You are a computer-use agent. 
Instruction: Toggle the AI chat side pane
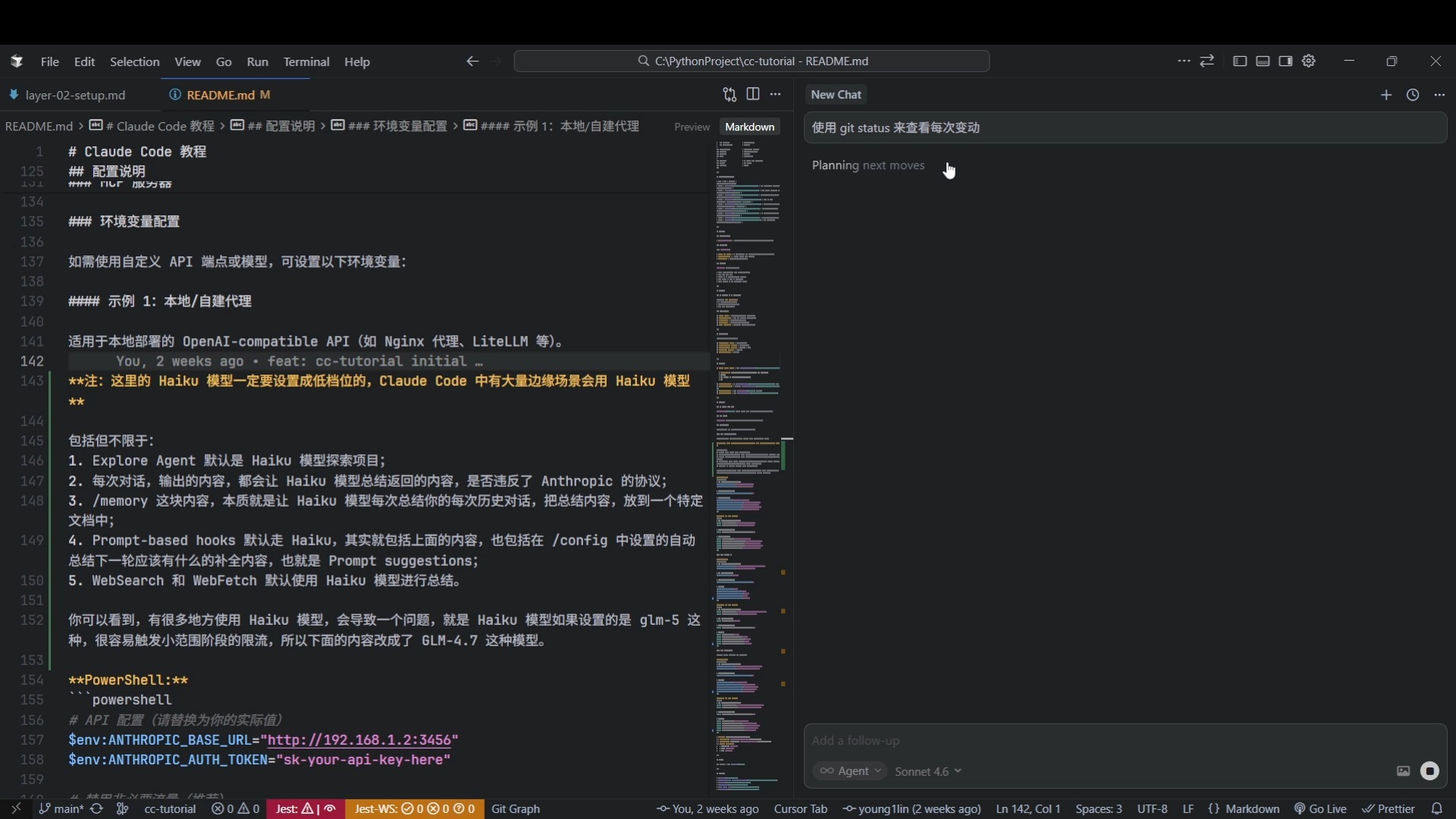[x=1285, y=61]
